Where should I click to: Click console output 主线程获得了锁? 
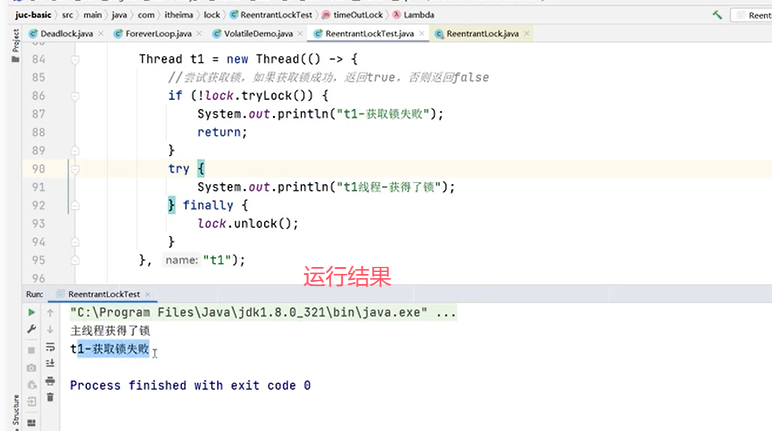(x=110, y=331)
